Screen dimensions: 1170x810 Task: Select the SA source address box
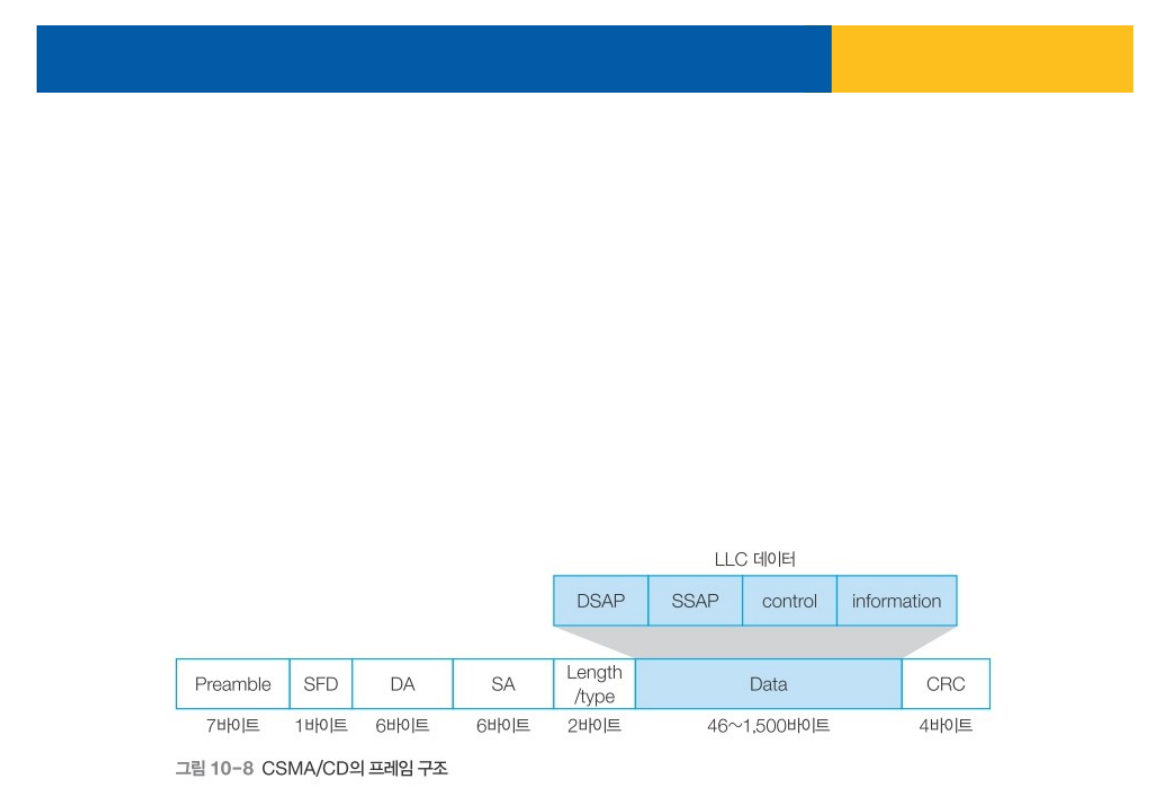pos(503,684)
